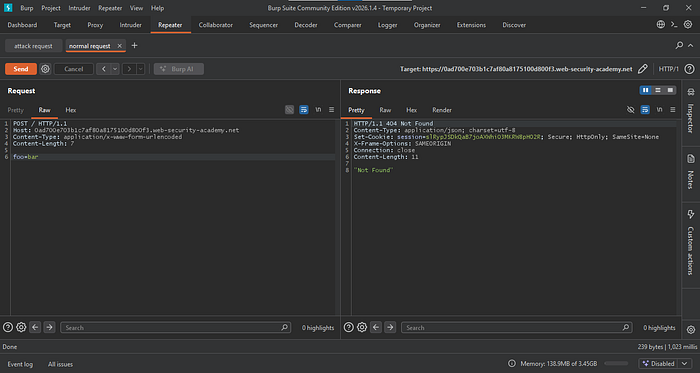Open request search settings gear
700x373 pixels.
coord(21,327)
